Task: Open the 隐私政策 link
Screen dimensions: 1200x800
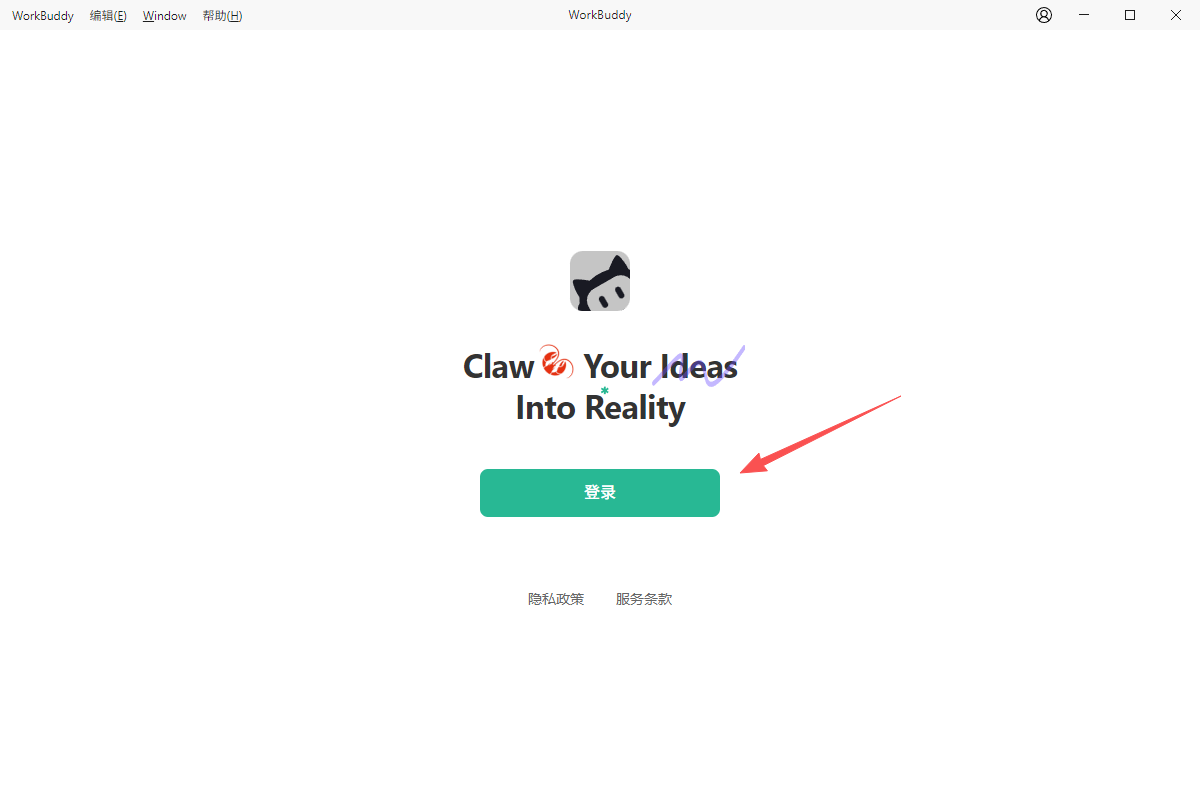Action: pos(556,599)
